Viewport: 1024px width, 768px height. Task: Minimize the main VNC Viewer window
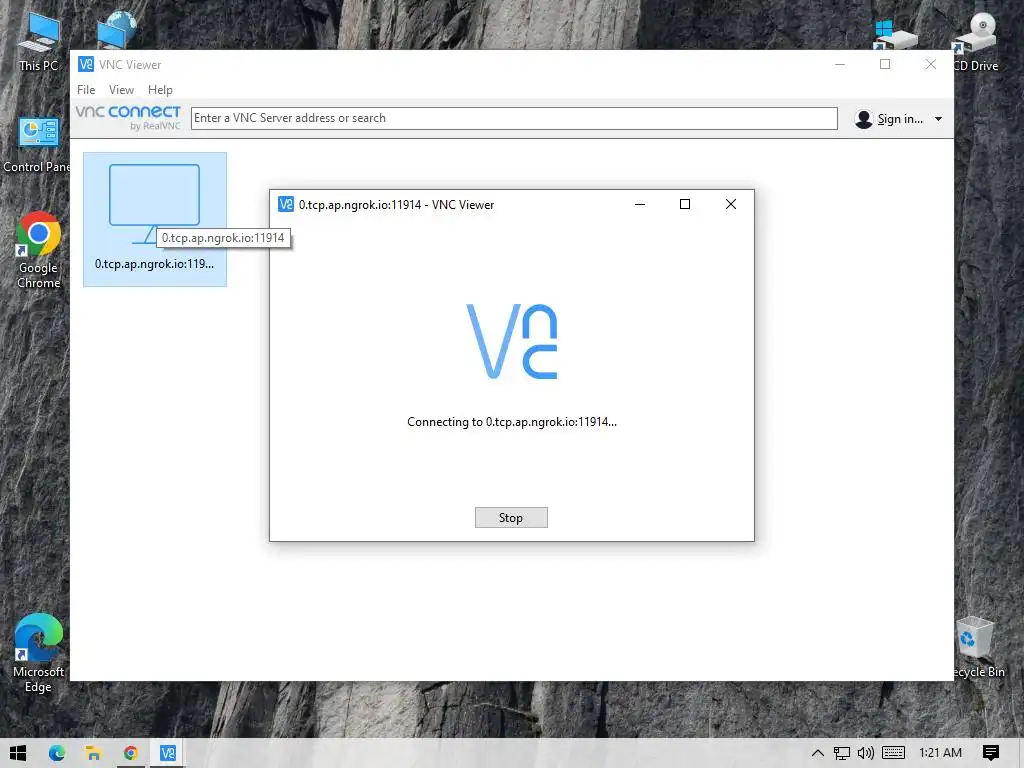tap(840, 64)
